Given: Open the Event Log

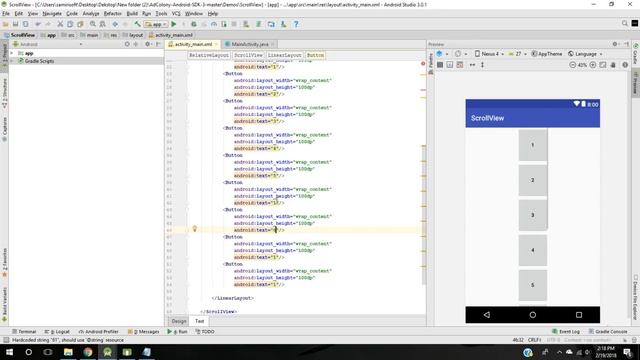Looking at the screenshot, I should pos(566,331).
